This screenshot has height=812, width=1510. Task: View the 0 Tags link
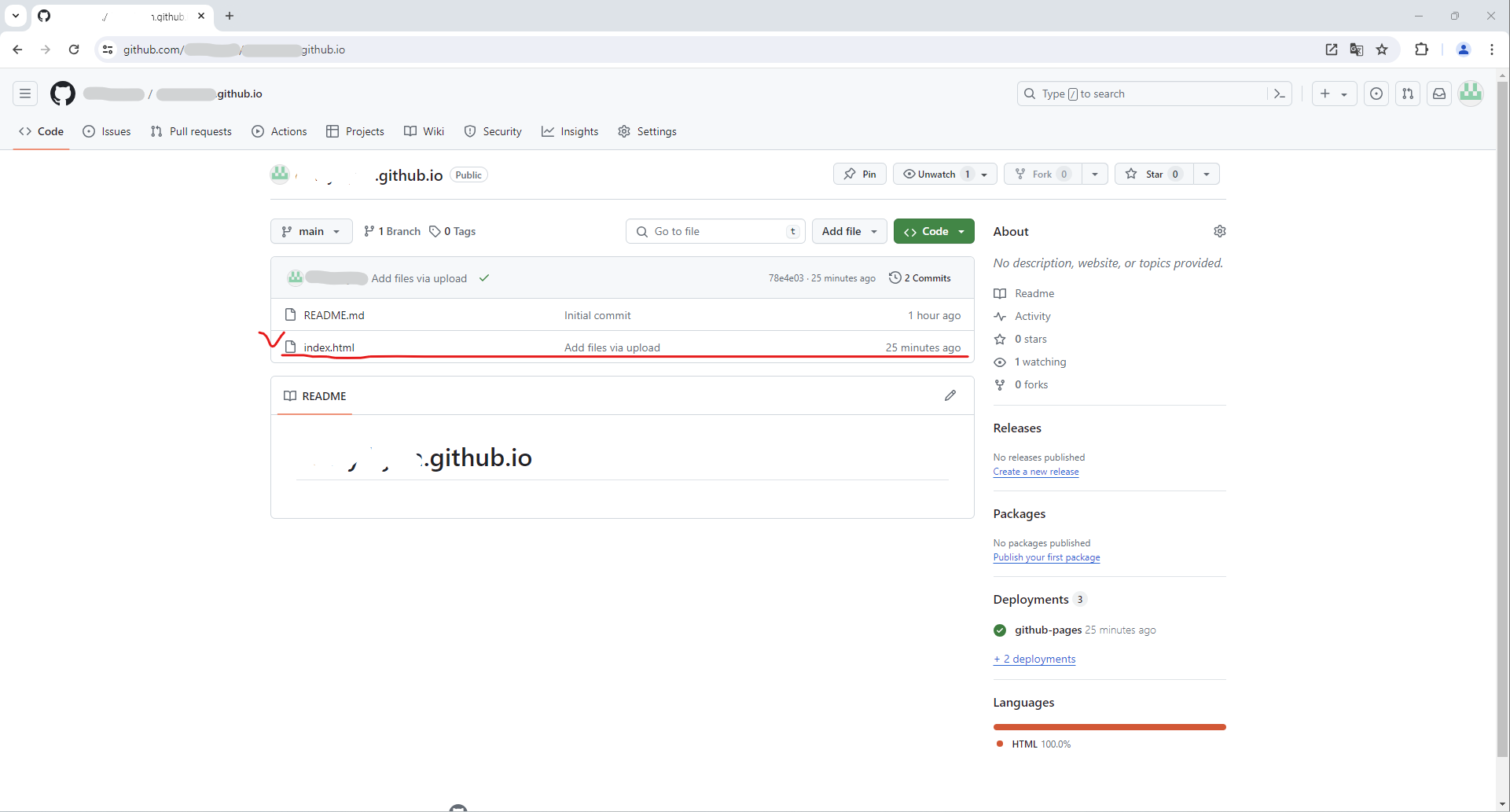pyautogui.click(x=453, y=231)
